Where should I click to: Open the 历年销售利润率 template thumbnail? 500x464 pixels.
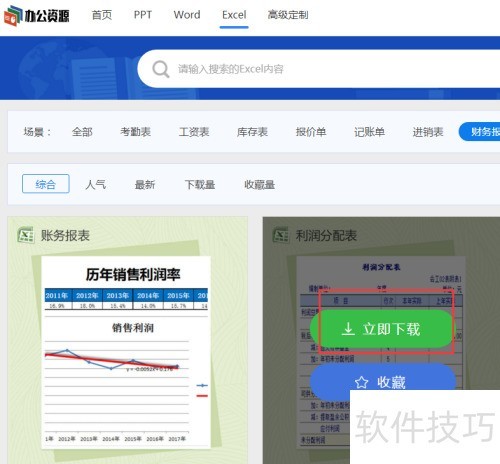pos(126,352)
